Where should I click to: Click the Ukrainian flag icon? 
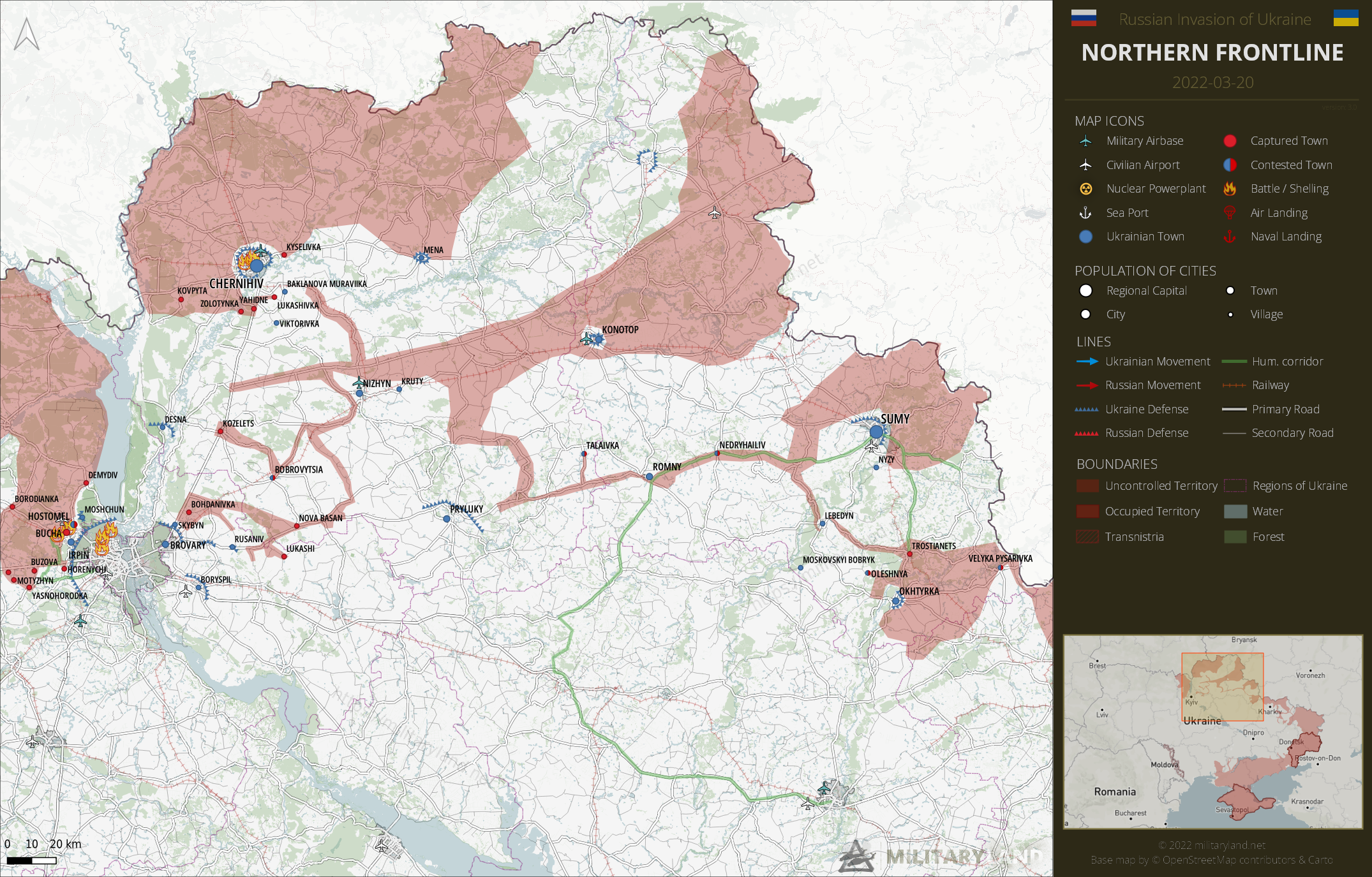pyautogui.click(x=1346, y=18)
